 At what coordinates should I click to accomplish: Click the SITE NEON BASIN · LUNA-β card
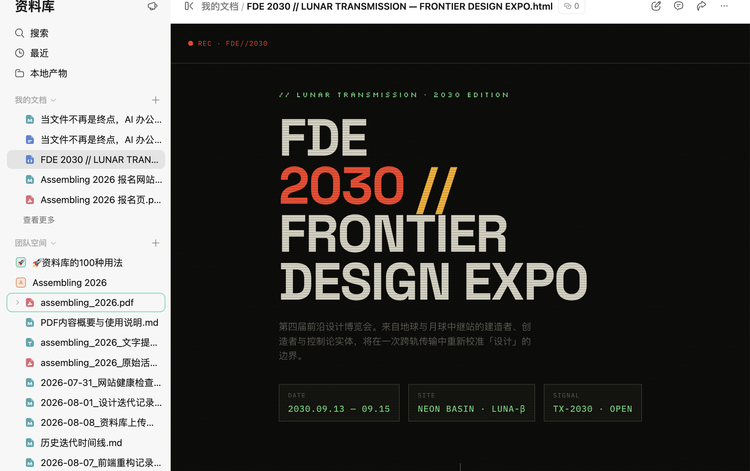pyautogui.click(x=472, y=403)
